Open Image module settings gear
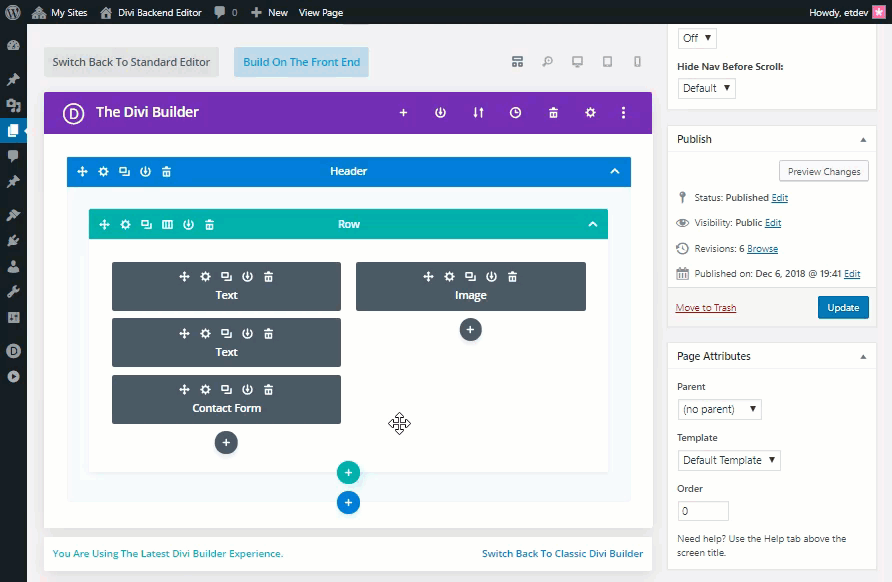The image size is (892, 582). coord(449,276)
